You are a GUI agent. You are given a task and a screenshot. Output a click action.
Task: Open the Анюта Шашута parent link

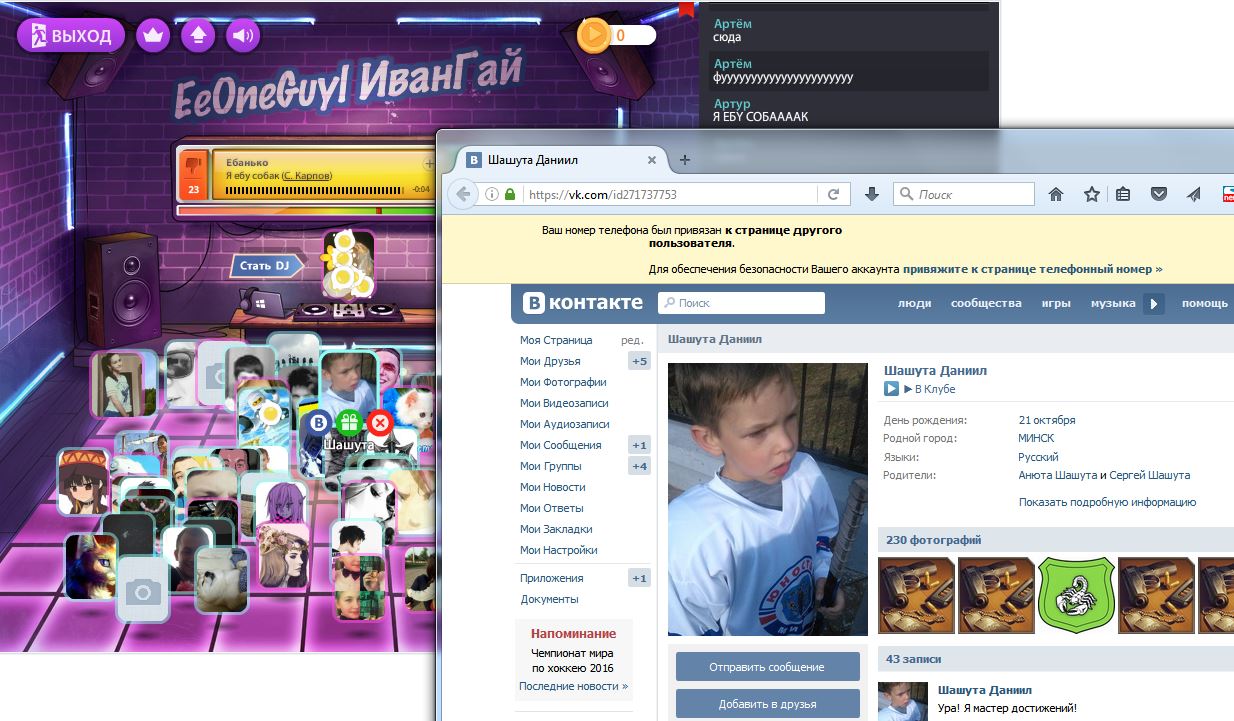(1057, 475)
